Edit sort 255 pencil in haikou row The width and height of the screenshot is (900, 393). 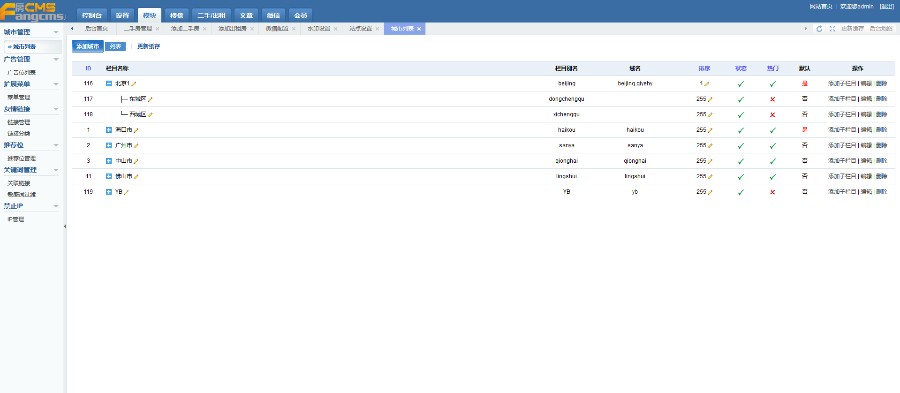[x=710, y=130]
